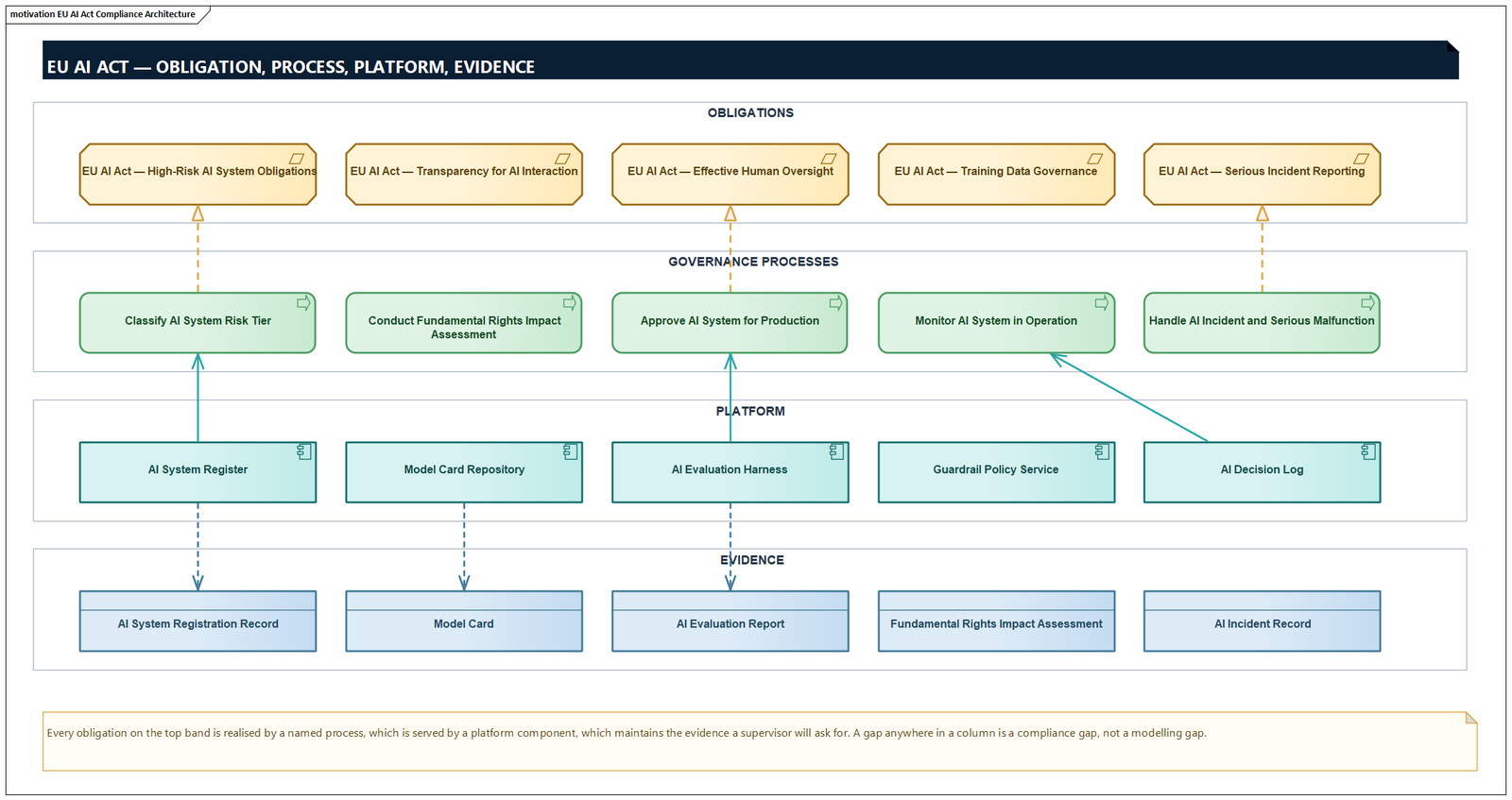1512x800 pixels.
Task: Click process arrow icon on Conduct Fundamental Rights Impact Assessment
Action: click(x=570, y=303)
